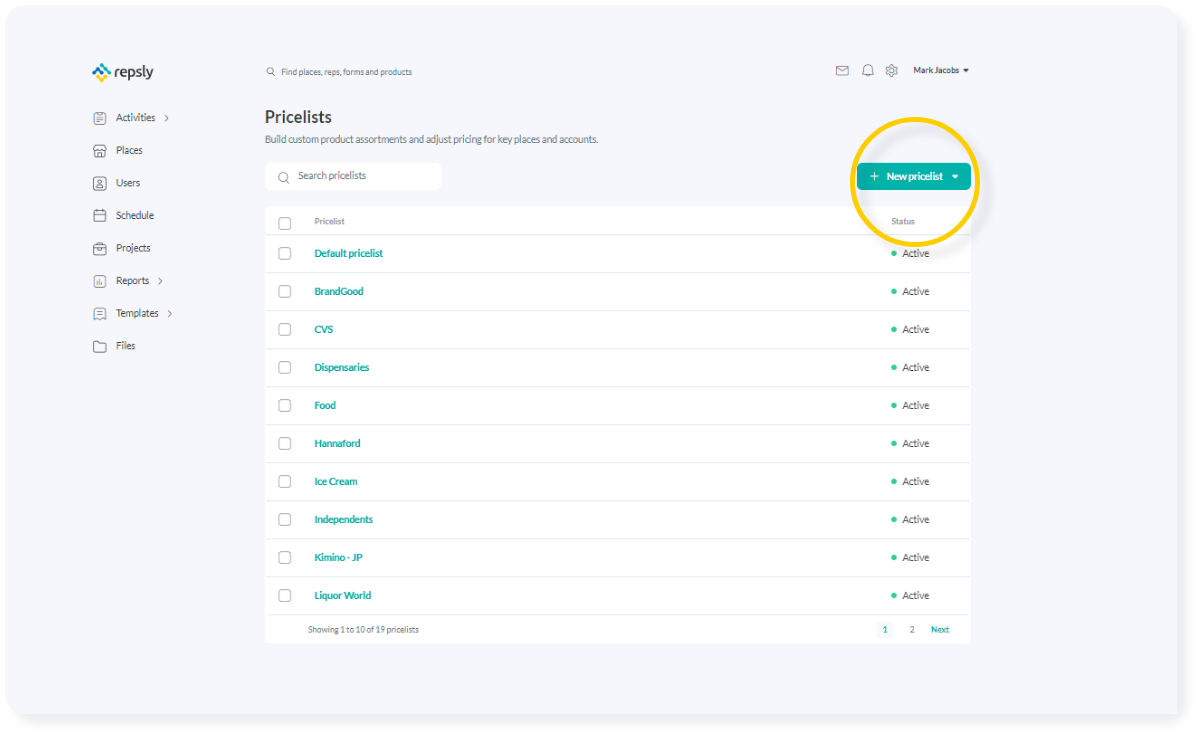Select pagination page 1
Screen dimensions: 1202x739
884,630
